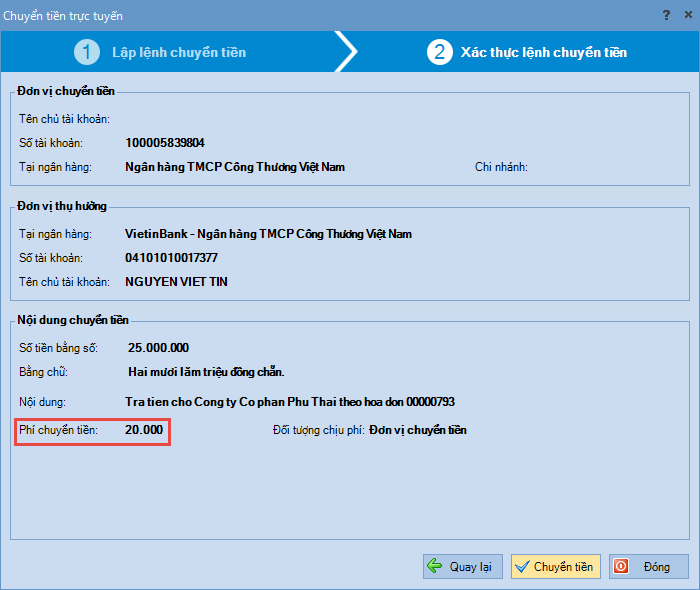Click fee payer value Đơn vị chuyển tiền
This screenshot has width=700, height=590.
(x=418, y=430)
